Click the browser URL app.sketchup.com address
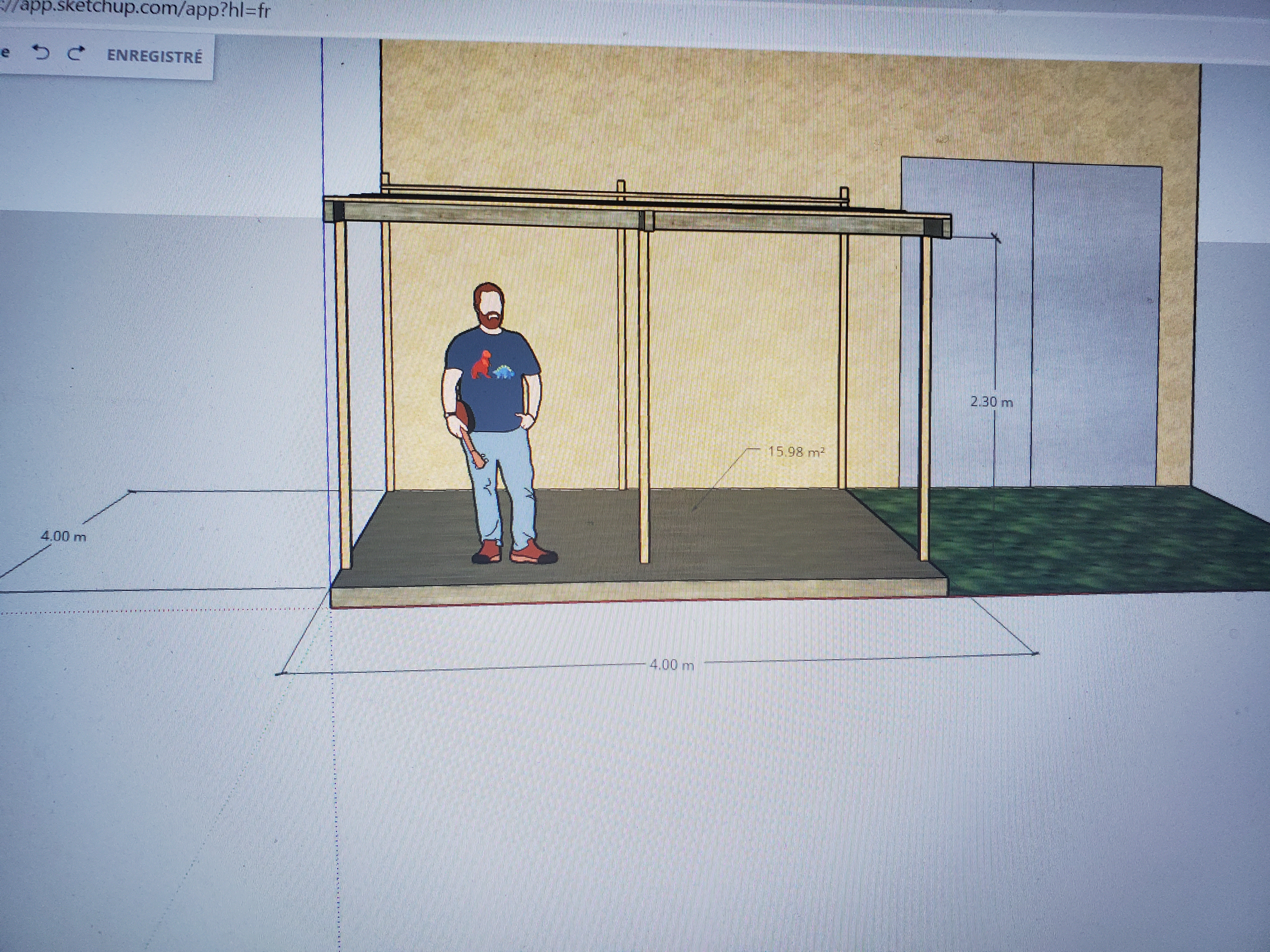The height and width of the screenshot is (952, 1270). (x=135, y=10)
